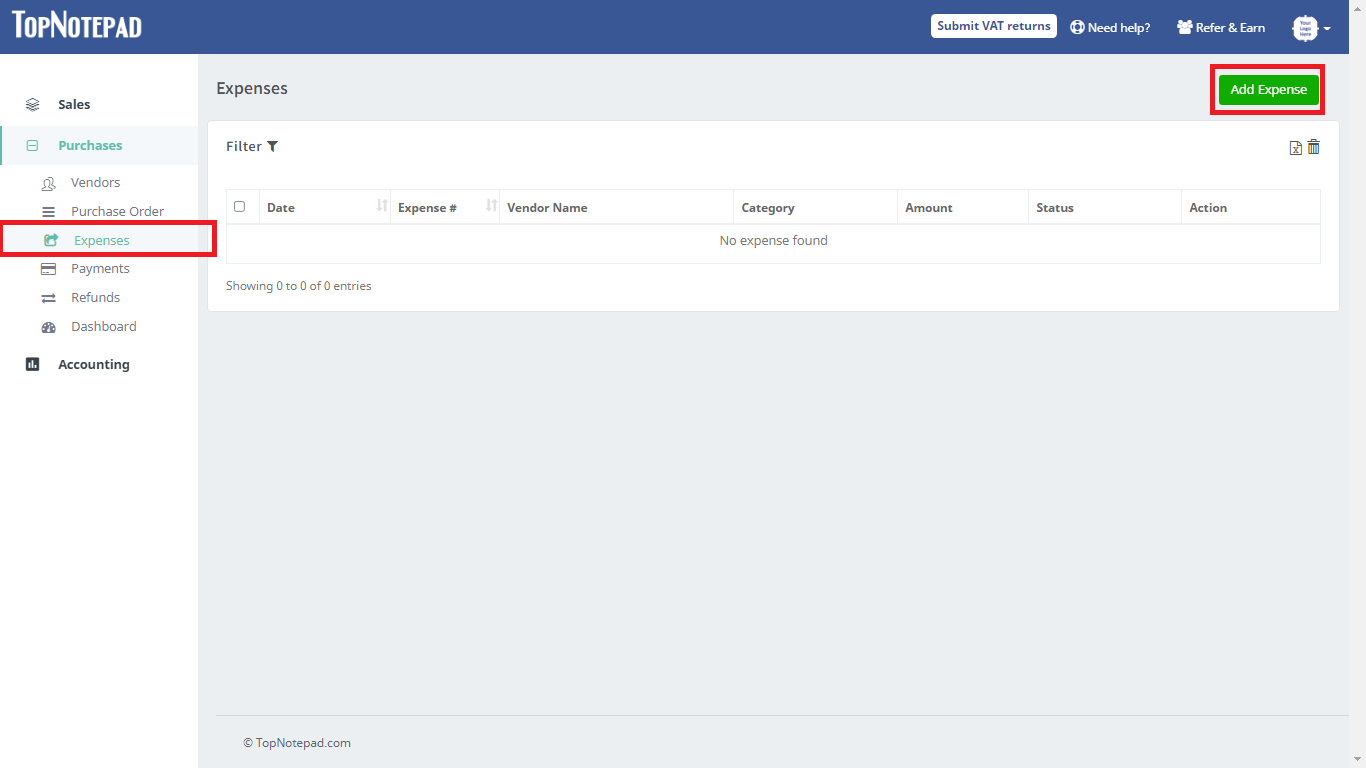Open the Vendors page
Viewport: 1366px width, 768px height.
95,182
